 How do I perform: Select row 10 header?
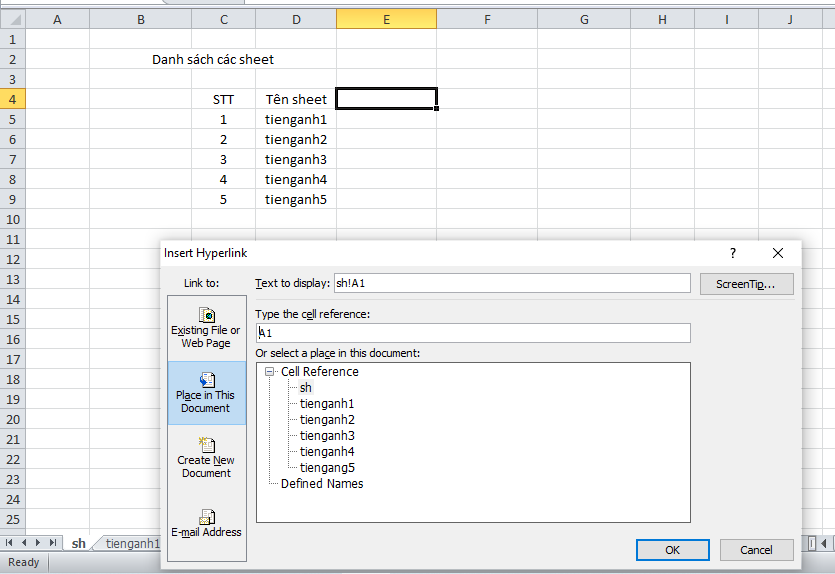[x=13, y=219]
